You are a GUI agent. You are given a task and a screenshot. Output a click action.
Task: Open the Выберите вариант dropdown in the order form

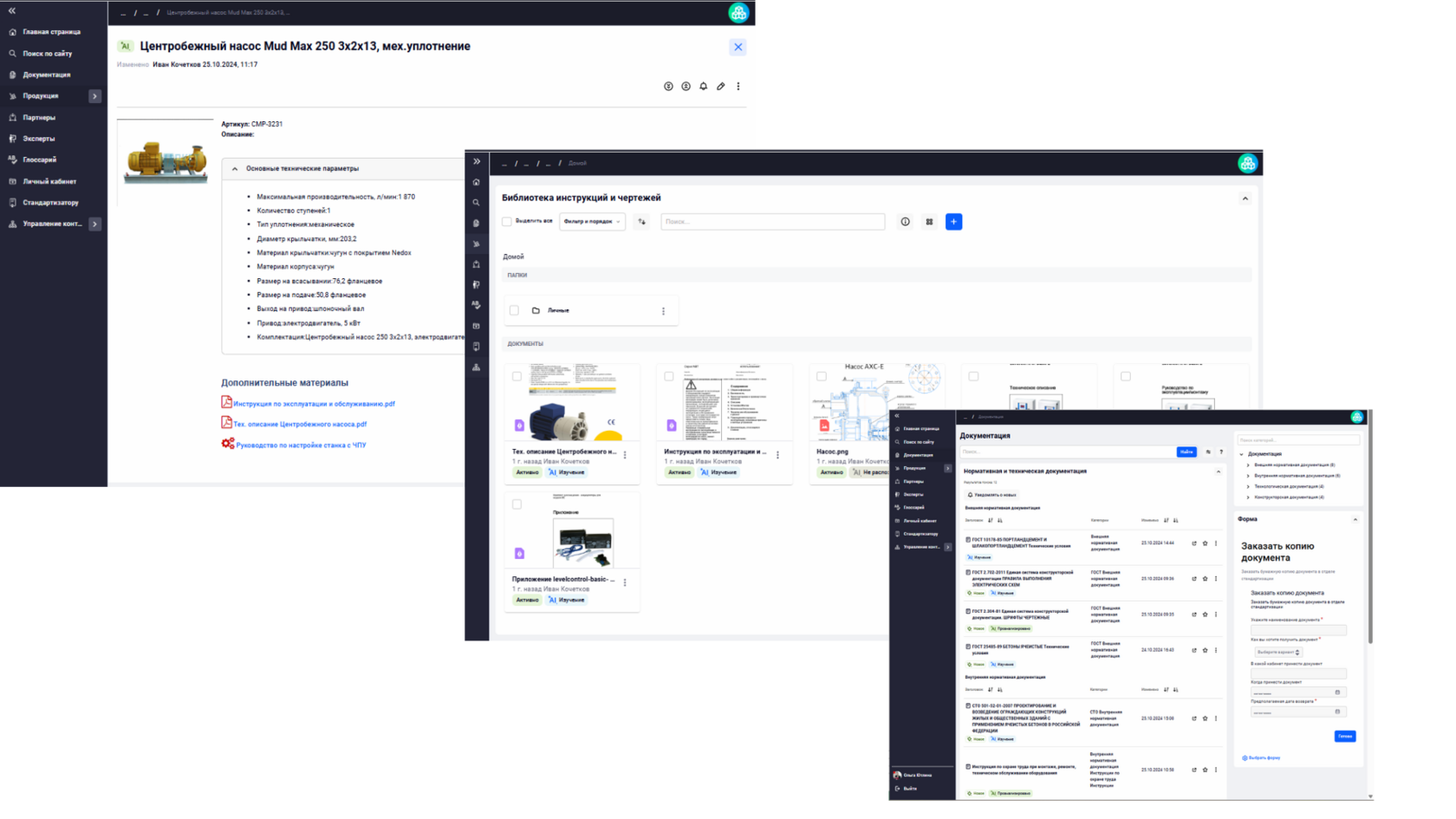pyautogui.click(x=1277, y=653)
